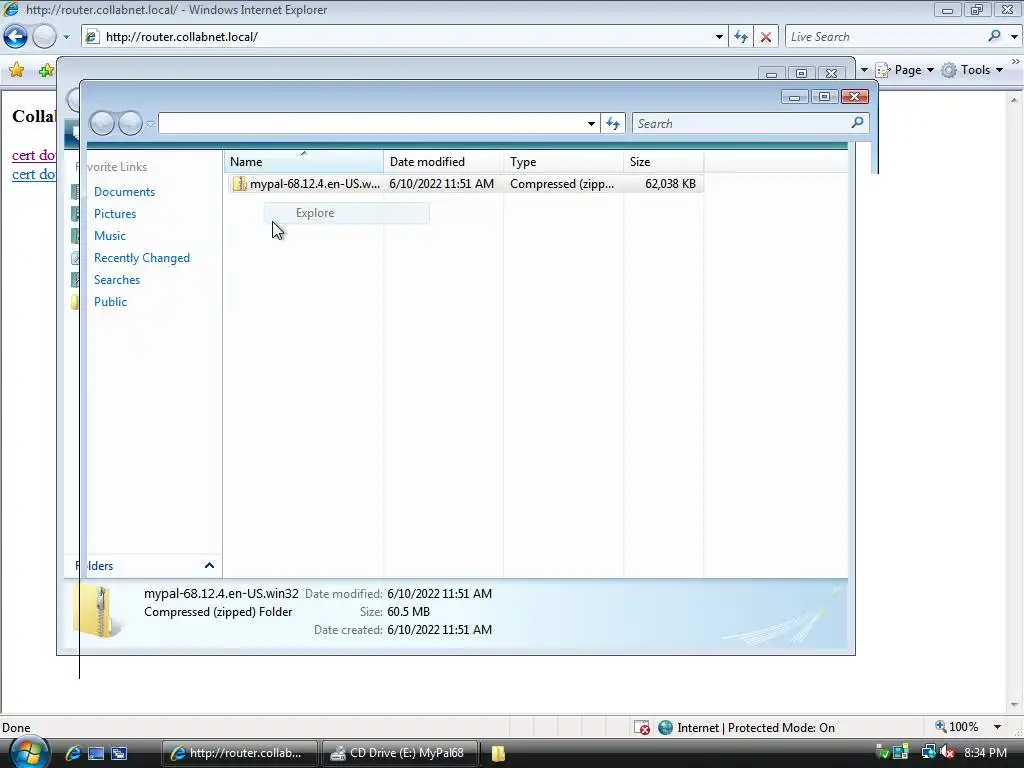Click the Internet Explorer back arrow button

(x=16, y=37)
